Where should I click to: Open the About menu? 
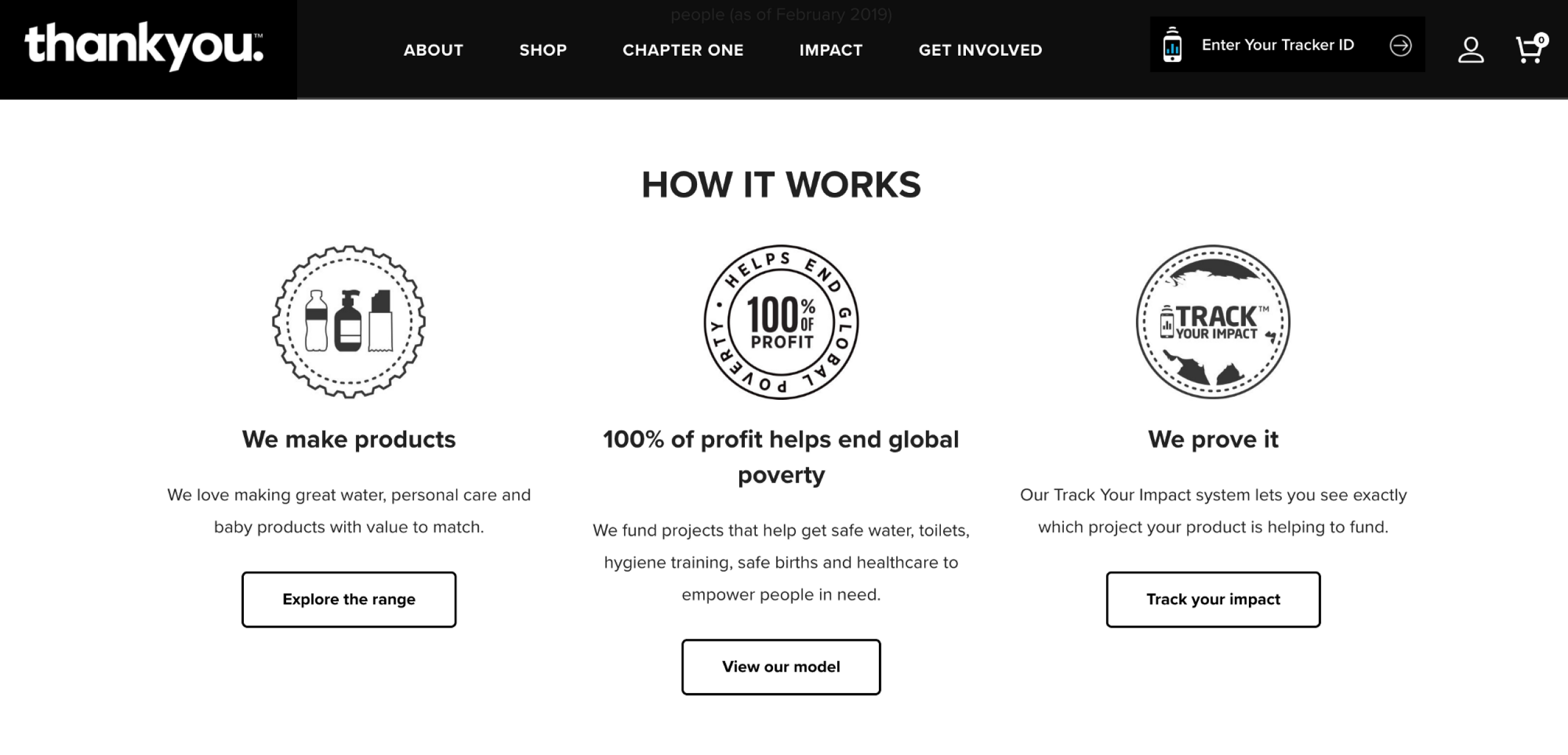coord(433,50)
